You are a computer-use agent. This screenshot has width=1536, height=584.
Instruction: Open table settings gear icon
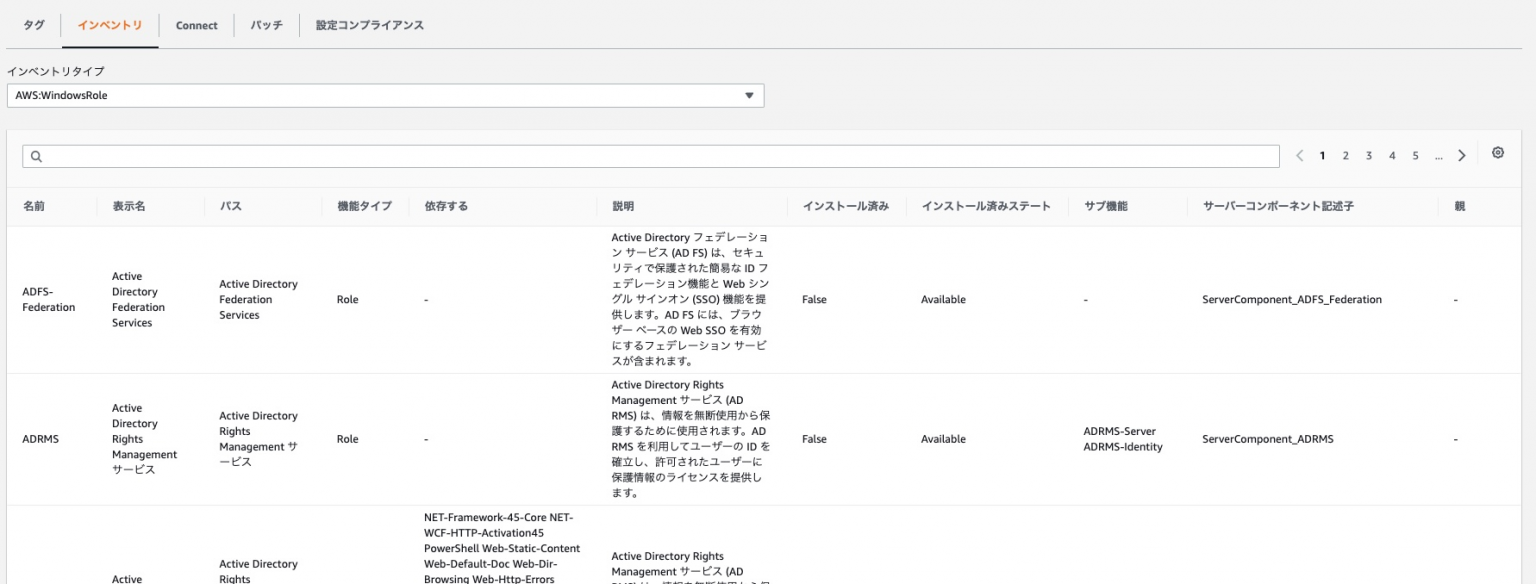point(1497,153)
